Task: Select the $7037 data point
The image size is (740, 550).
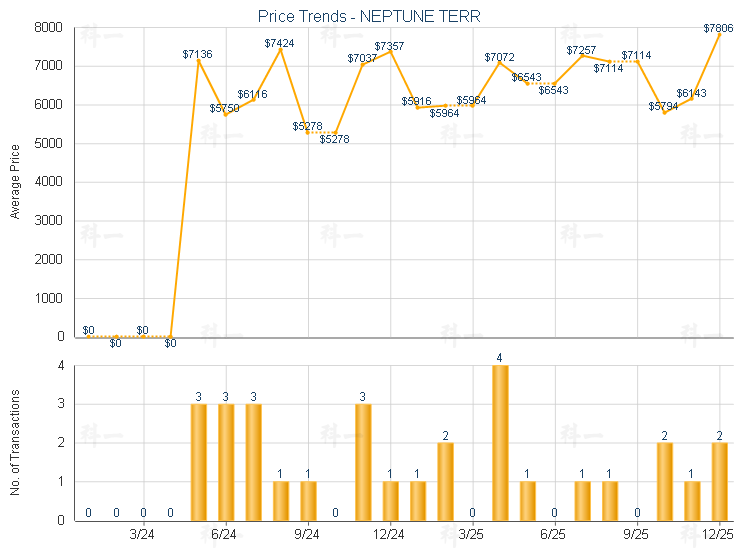Action: (363, 64)
